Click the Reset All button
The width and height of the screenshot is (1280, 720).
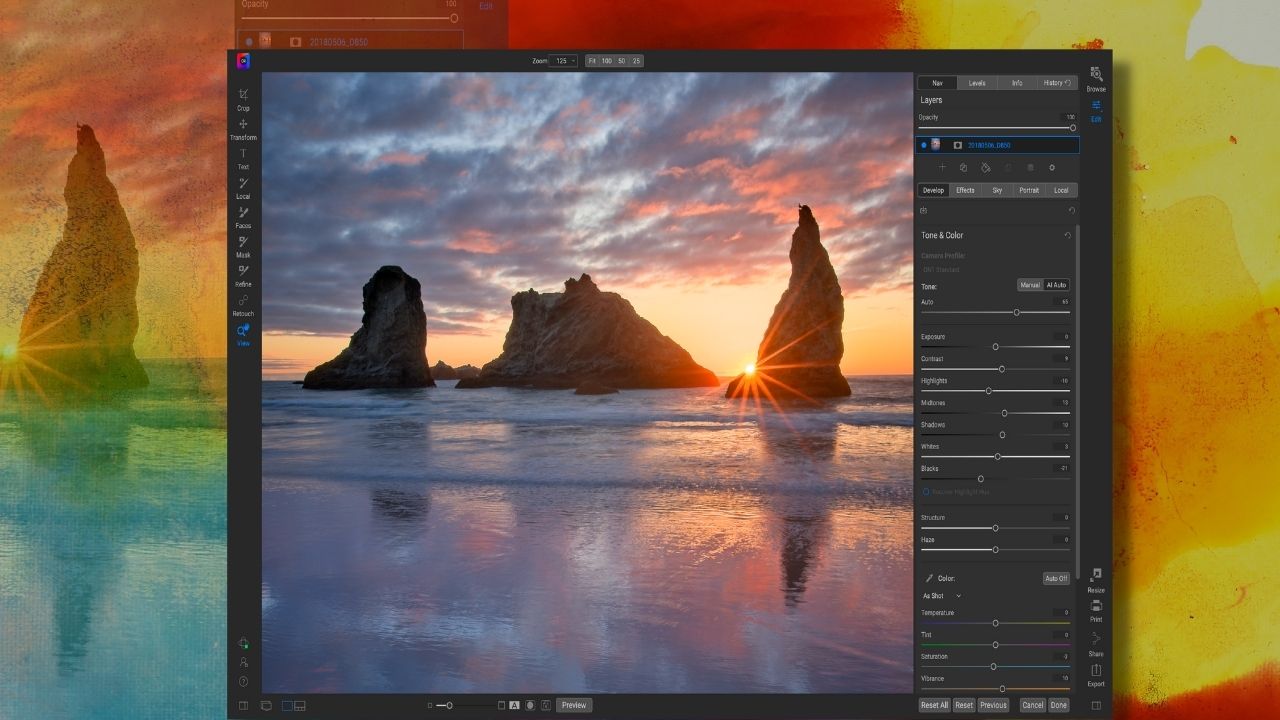[934, 705]
